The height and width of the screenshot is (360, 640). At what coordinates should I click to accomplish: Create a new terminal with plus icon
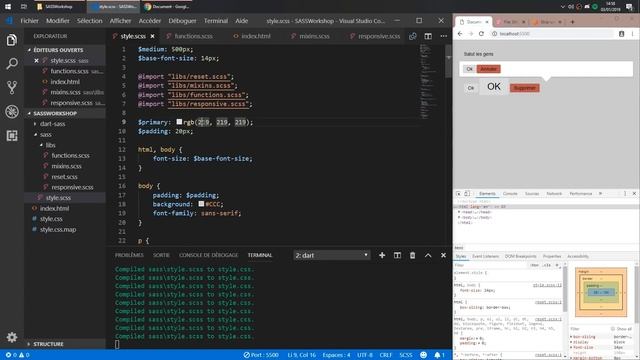coord(382,255)
